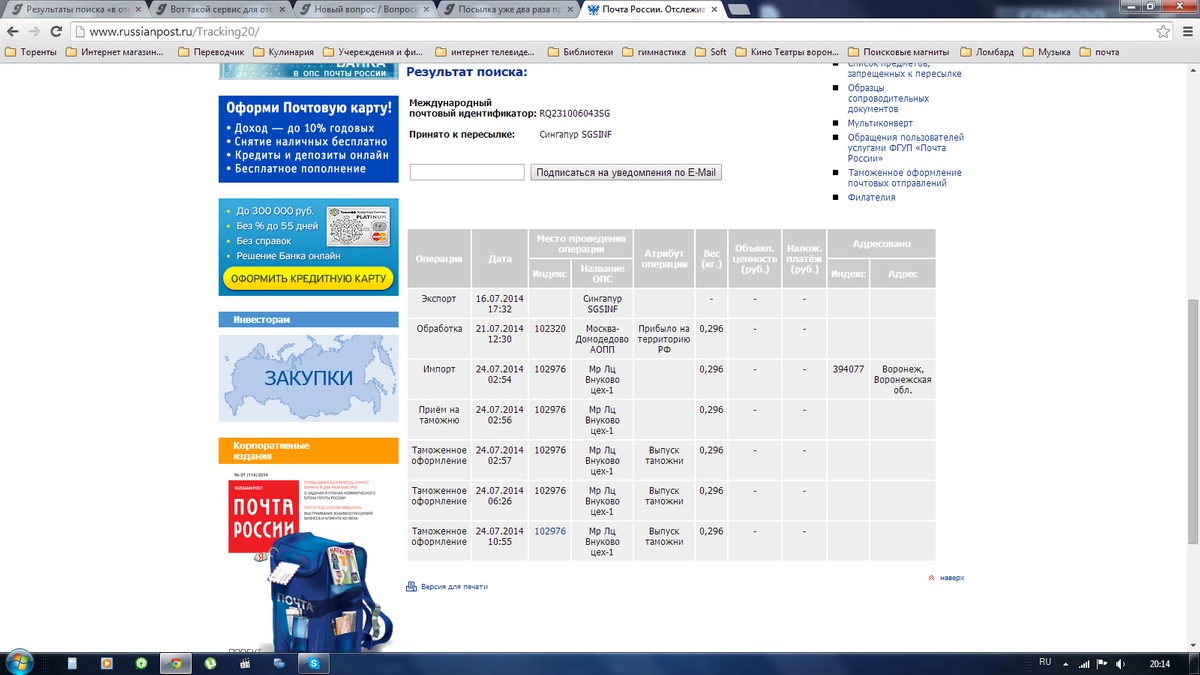Click the E-Mail subscription input field

pyautogui.click(x=467, y=172)
